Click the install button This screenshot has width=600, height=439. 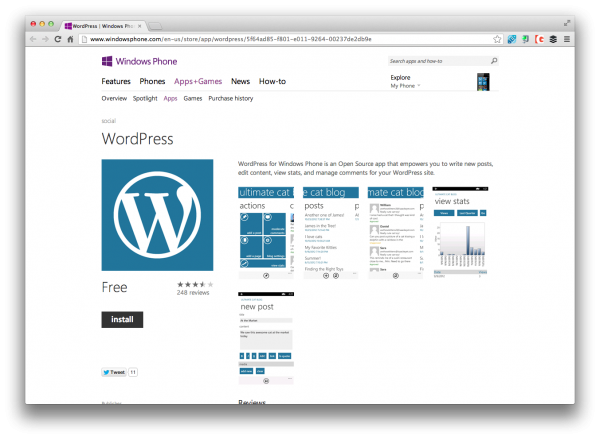122,320
